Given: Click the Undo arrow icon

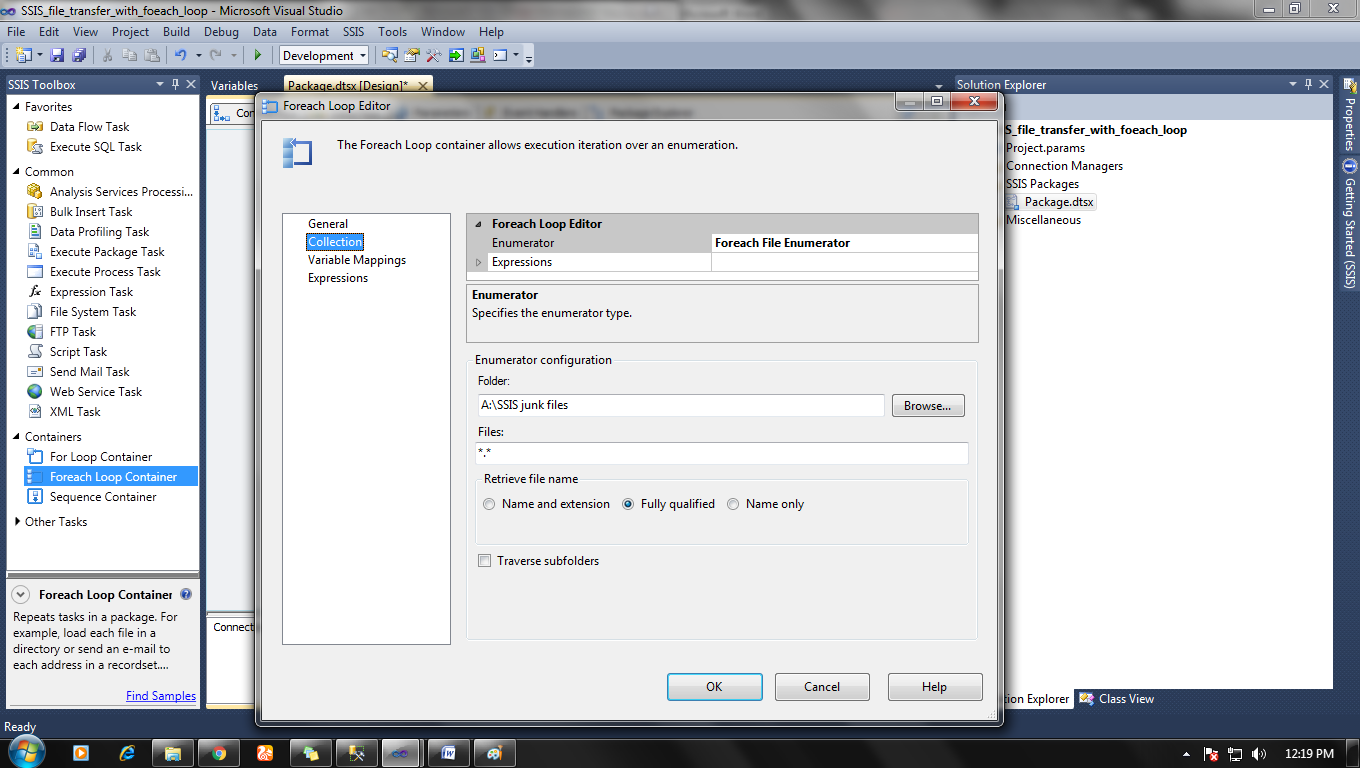Looking at the screenshot, I should point(181,55).
